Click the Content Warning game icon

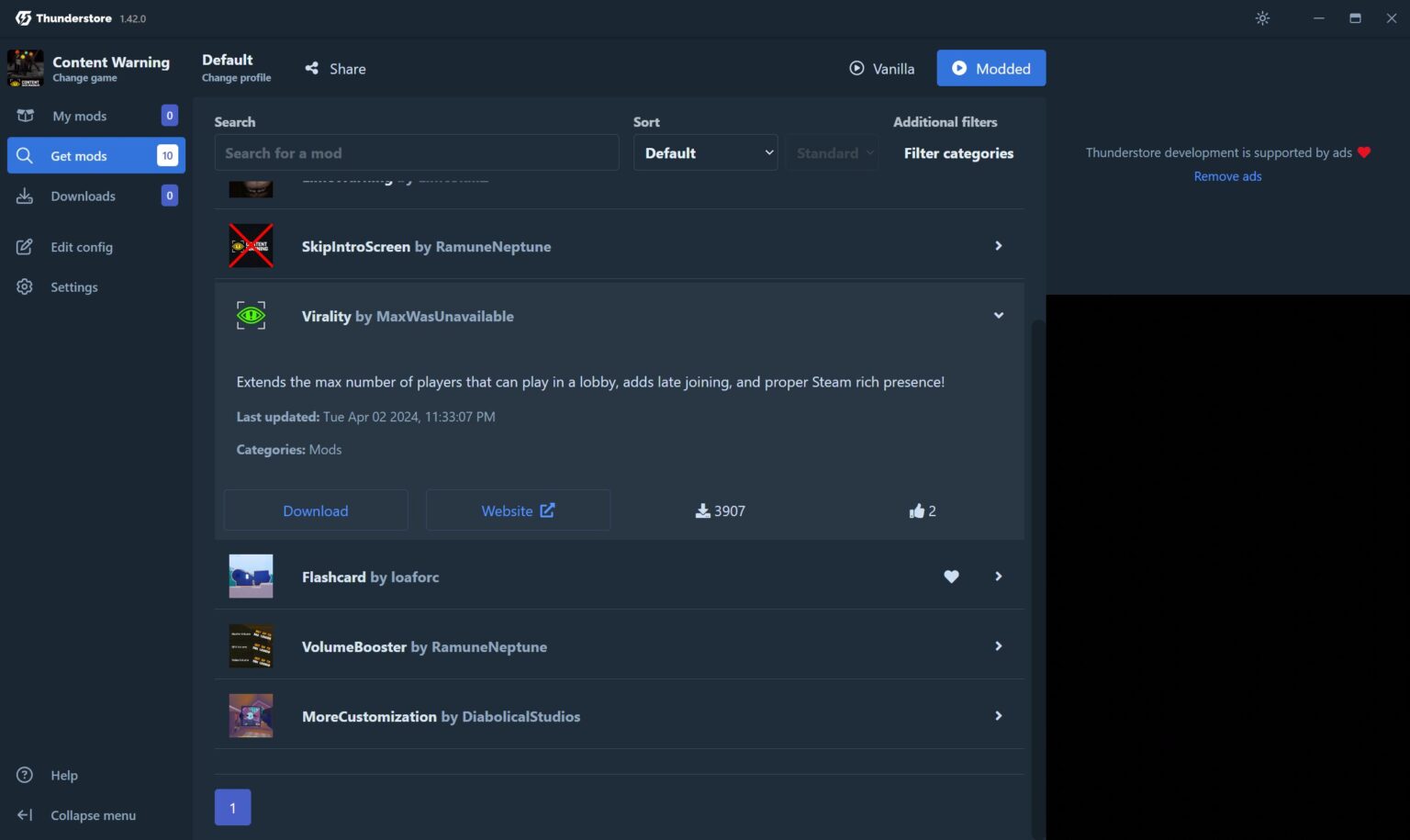coord(26,69)
